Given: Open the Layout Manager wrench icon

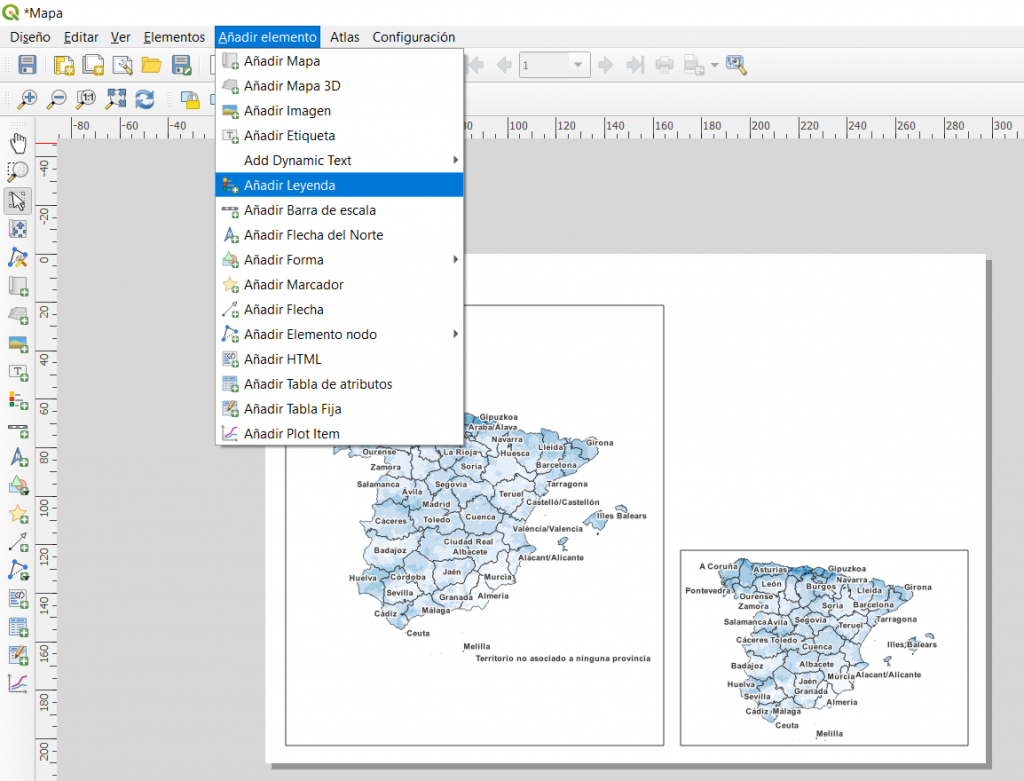Looking at the screenshot, I should [123, 66].
